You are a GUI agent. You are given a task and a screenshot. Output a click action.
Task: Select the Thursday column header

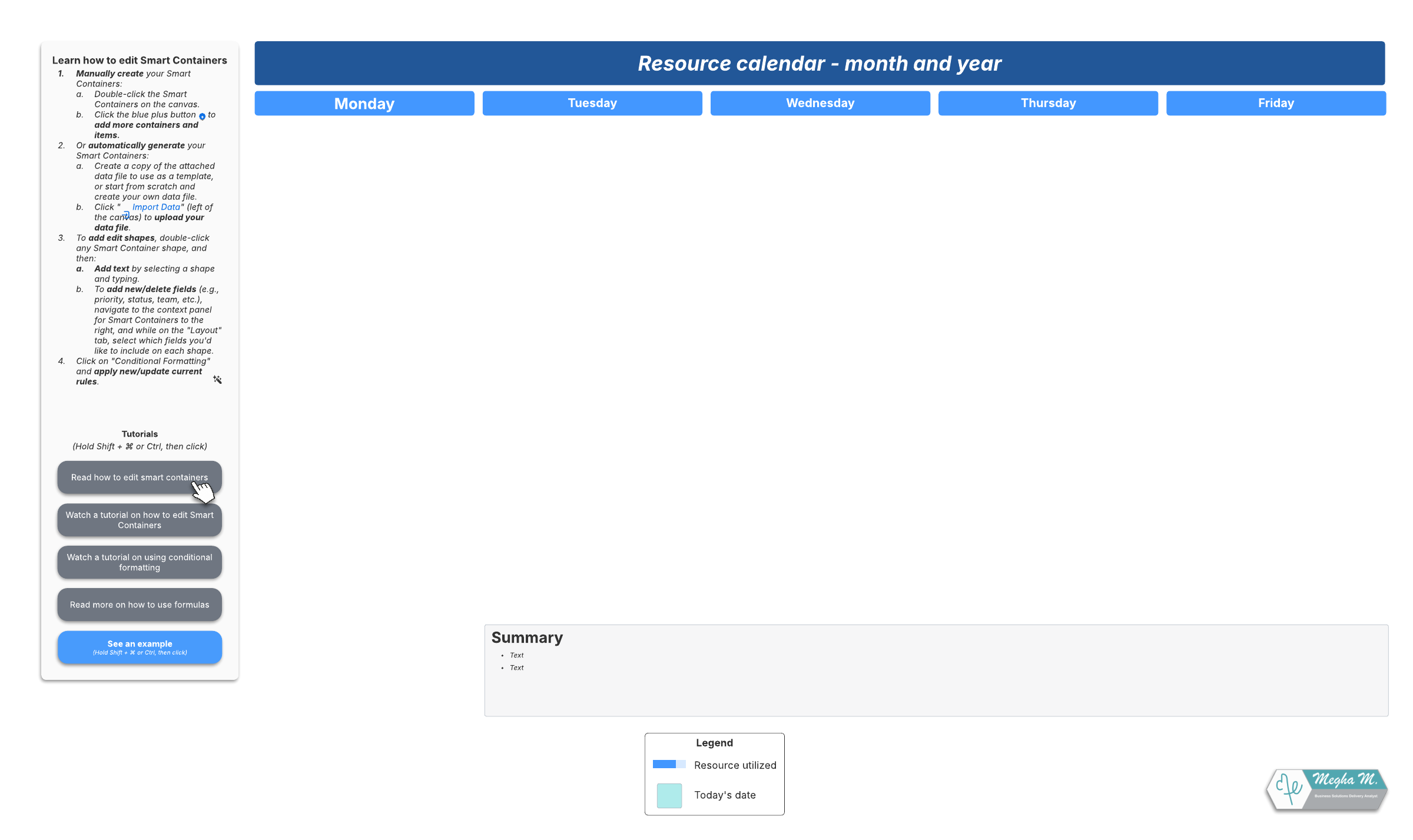point(1048,104)
